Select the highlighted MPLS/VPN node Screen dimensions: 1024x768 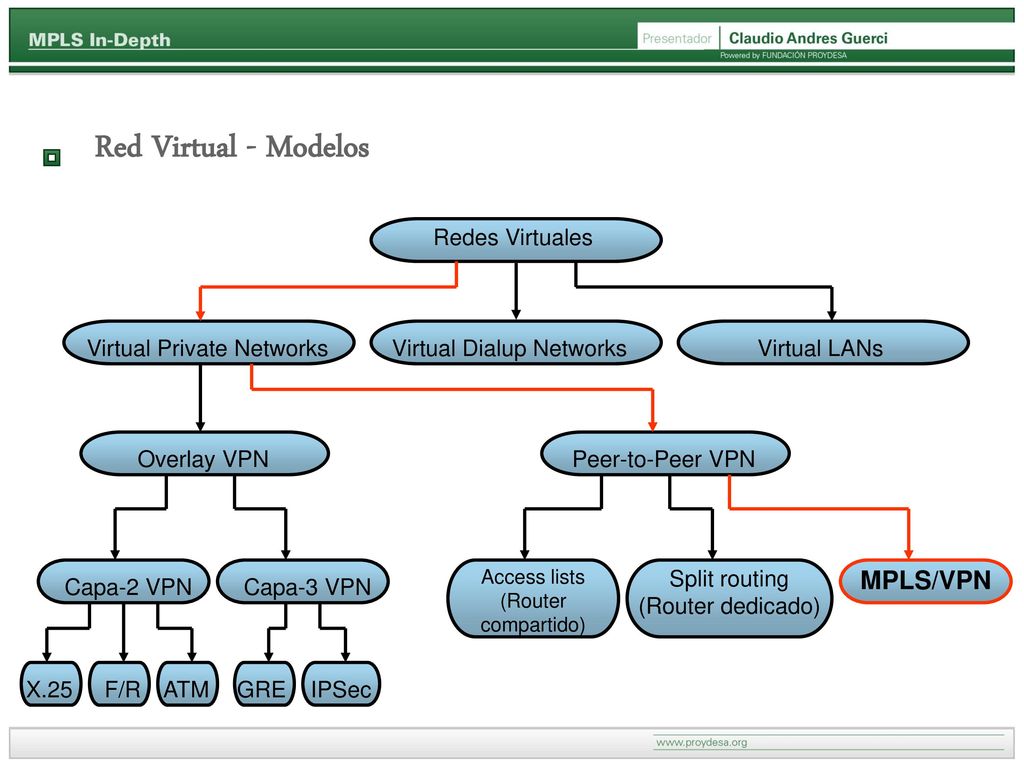tap(925, 581)
